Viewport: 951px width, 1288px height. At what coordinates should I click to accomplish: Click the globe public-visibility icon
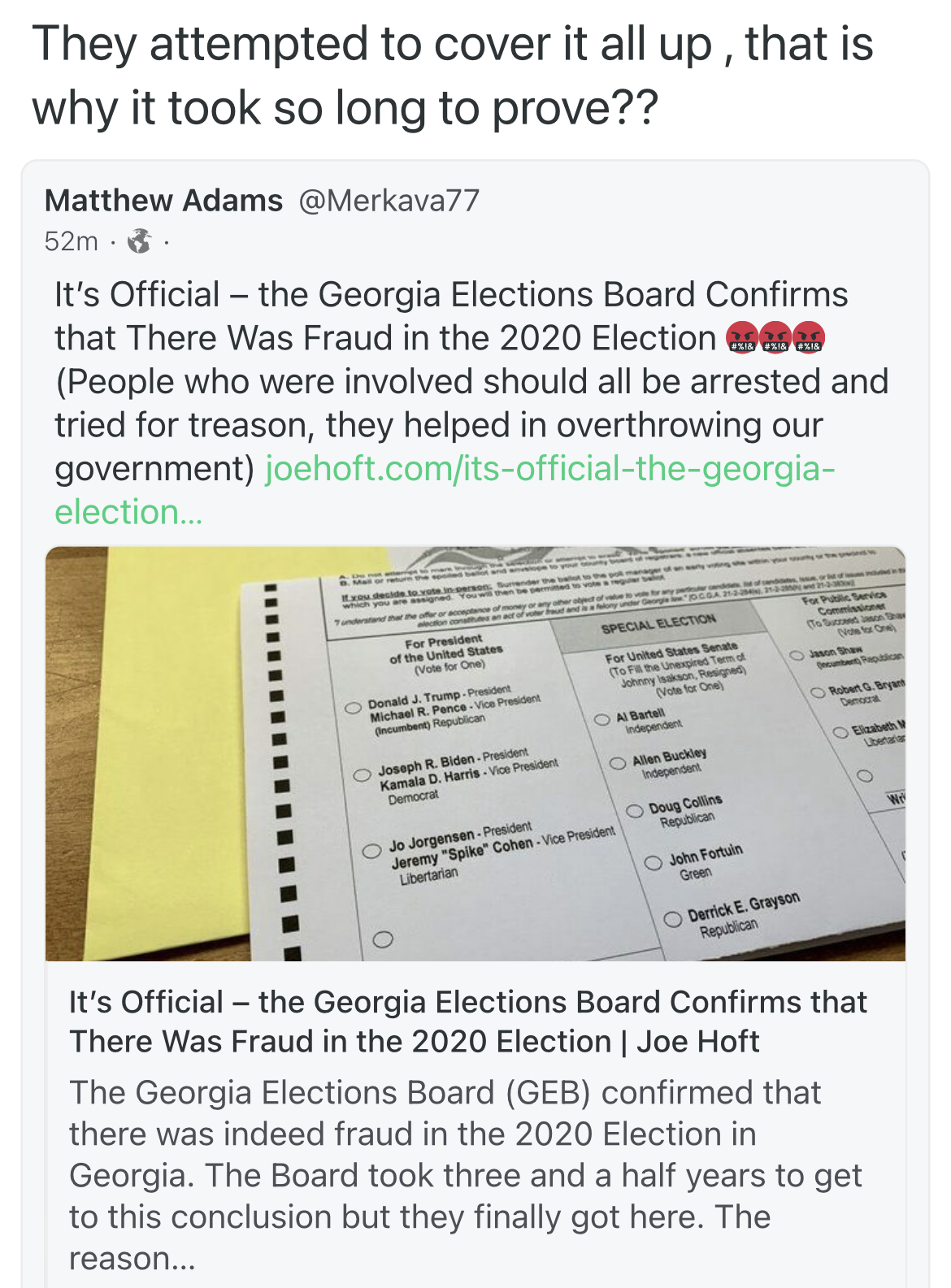[140, 241]
